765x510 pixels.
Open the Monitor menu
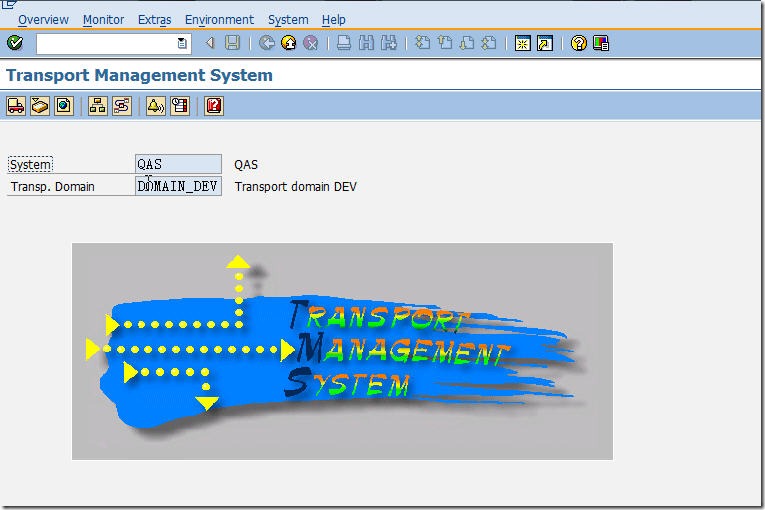pos(103,20)
